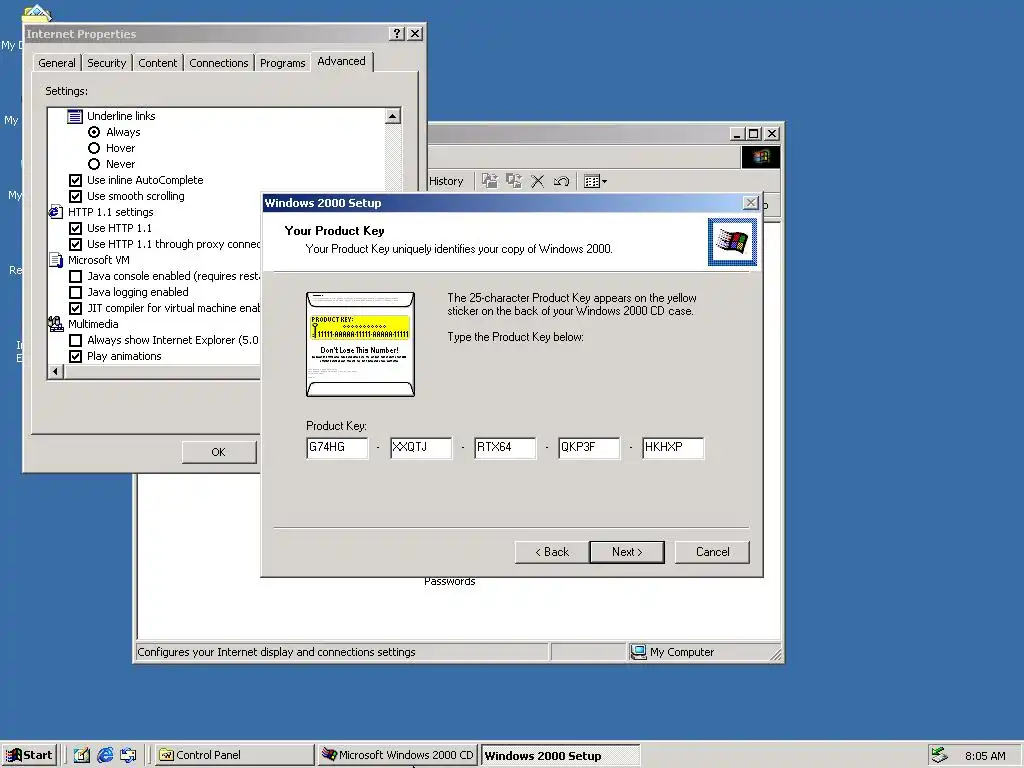The width and height of the screenshot is (1024, 768).
Task: Open the Programs tab
Action: pos(283,63)
